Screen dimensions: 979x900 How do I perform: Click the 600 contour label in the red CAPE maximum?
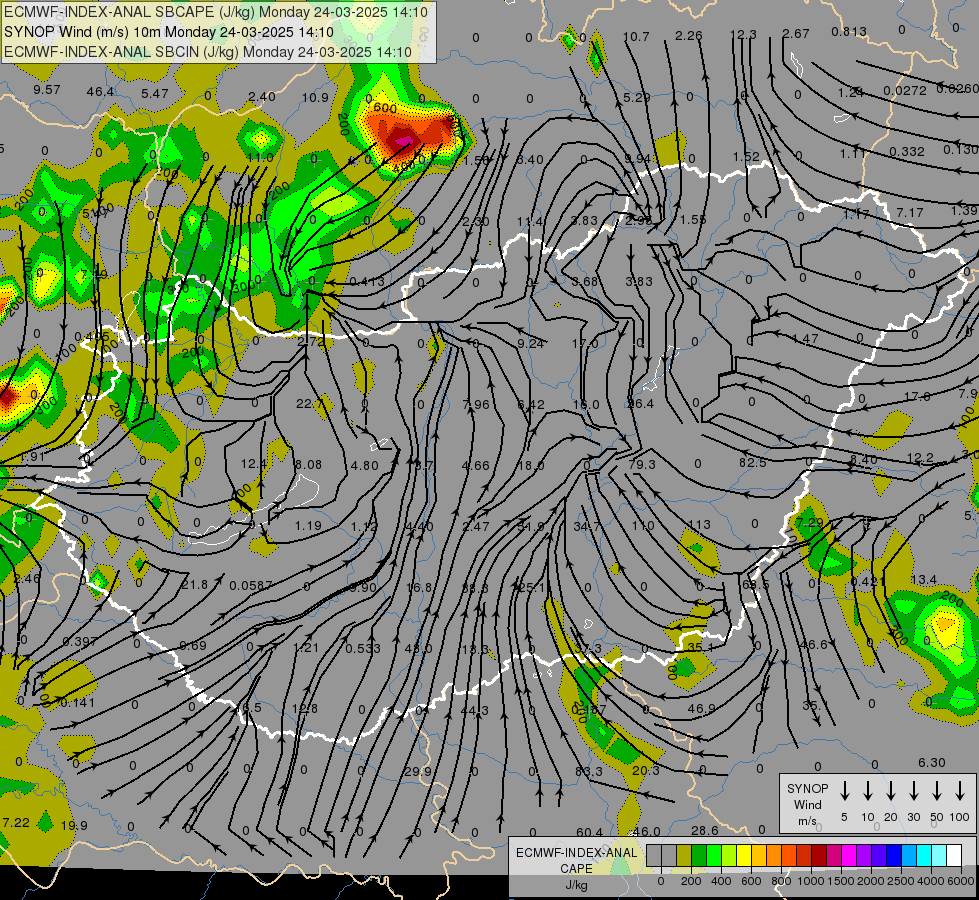[385, 107]
